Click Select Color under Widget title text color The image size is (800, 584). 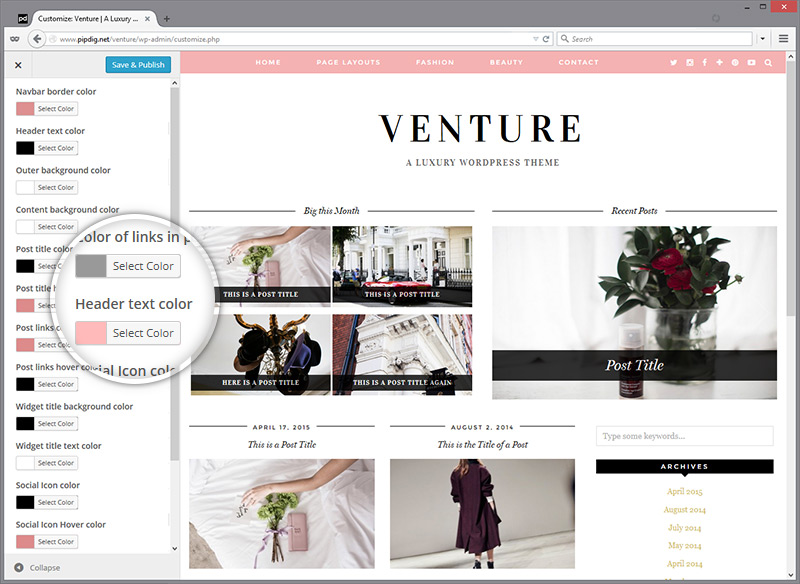[x=56, y=463]
